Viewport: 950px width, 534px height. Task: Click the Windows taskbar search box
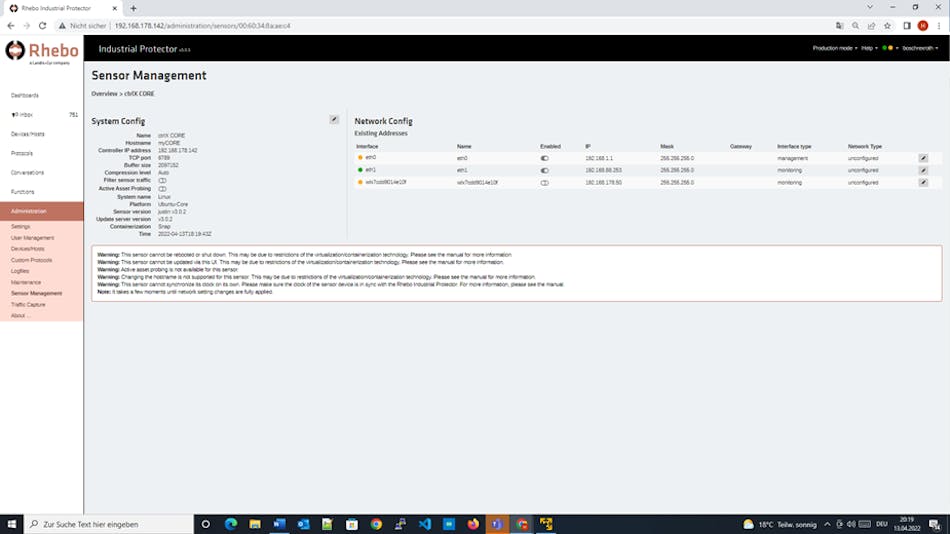pos(108,524)
